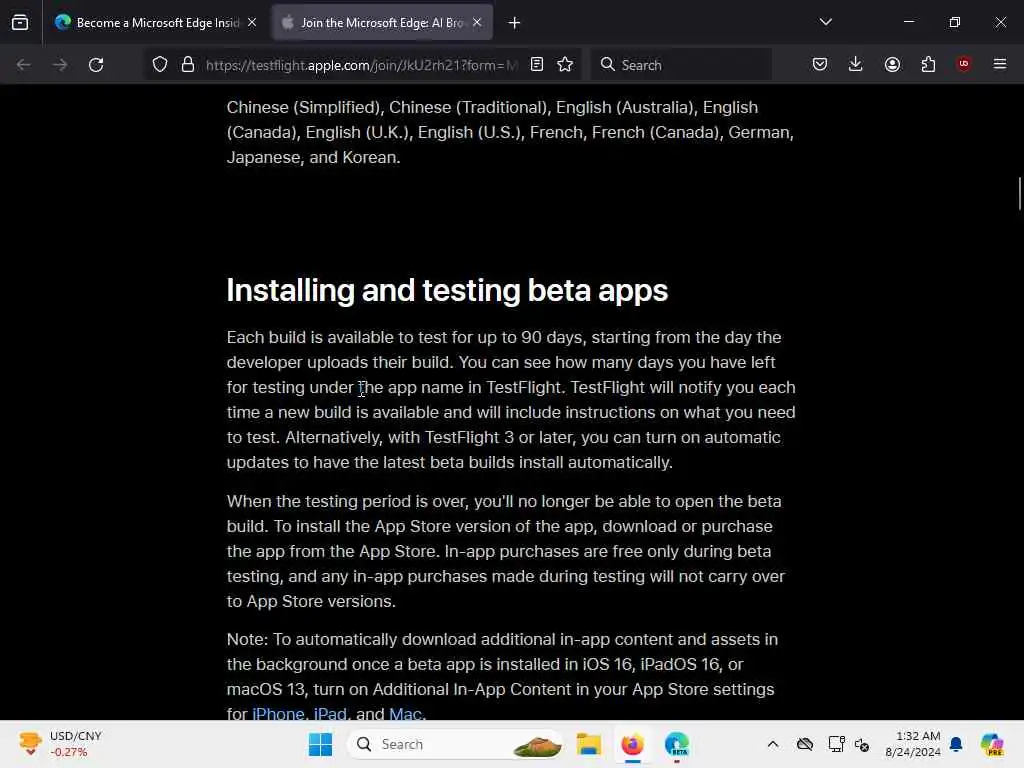The height and width of the screenshot is (768, 1024).
Task: Expand the list all tabs chevron
Action: 825,22
